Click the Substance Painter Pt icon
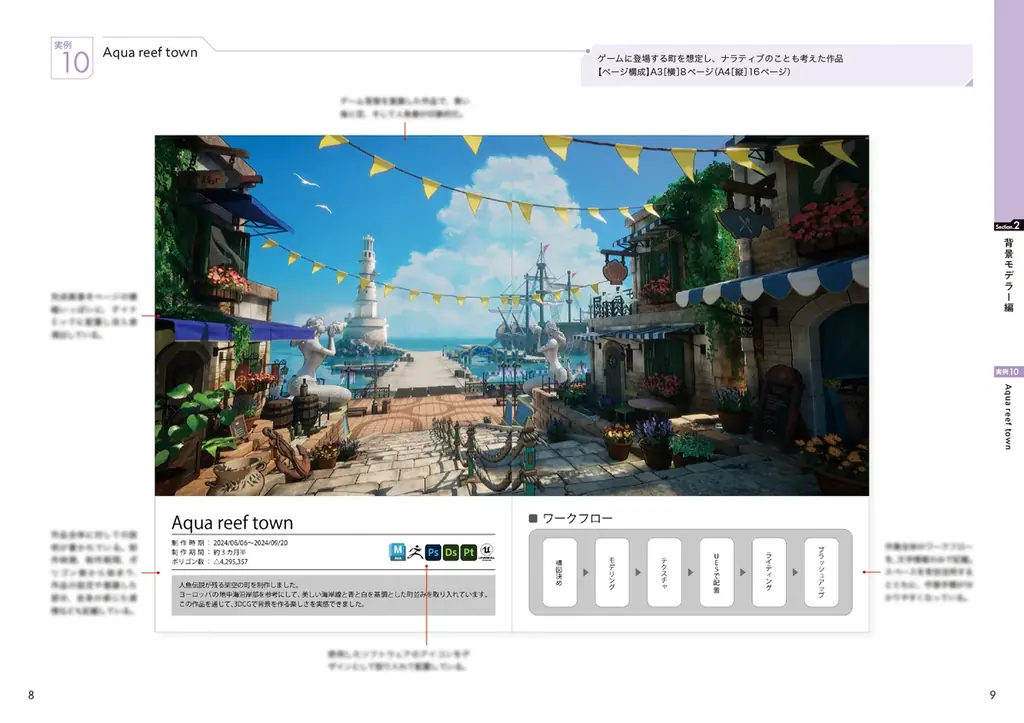The width and height of the screenshot is (1024, 723). pyautogui.click(x=469, y=552)
